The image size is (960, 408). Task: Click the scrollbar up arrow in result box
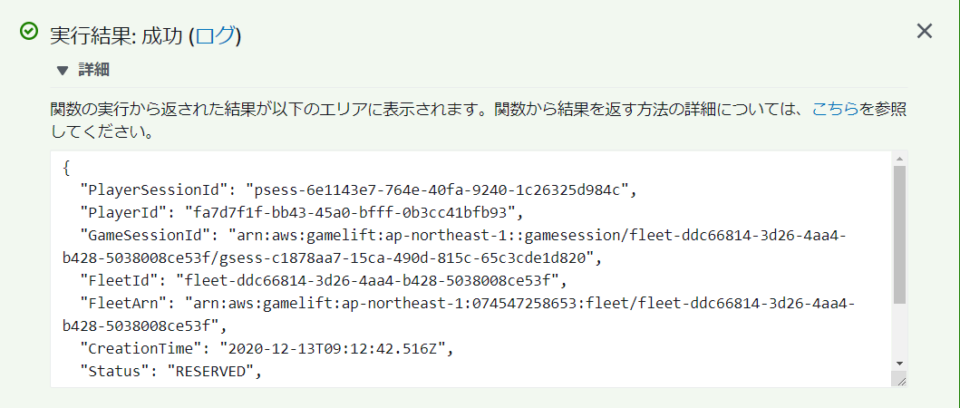899,158
